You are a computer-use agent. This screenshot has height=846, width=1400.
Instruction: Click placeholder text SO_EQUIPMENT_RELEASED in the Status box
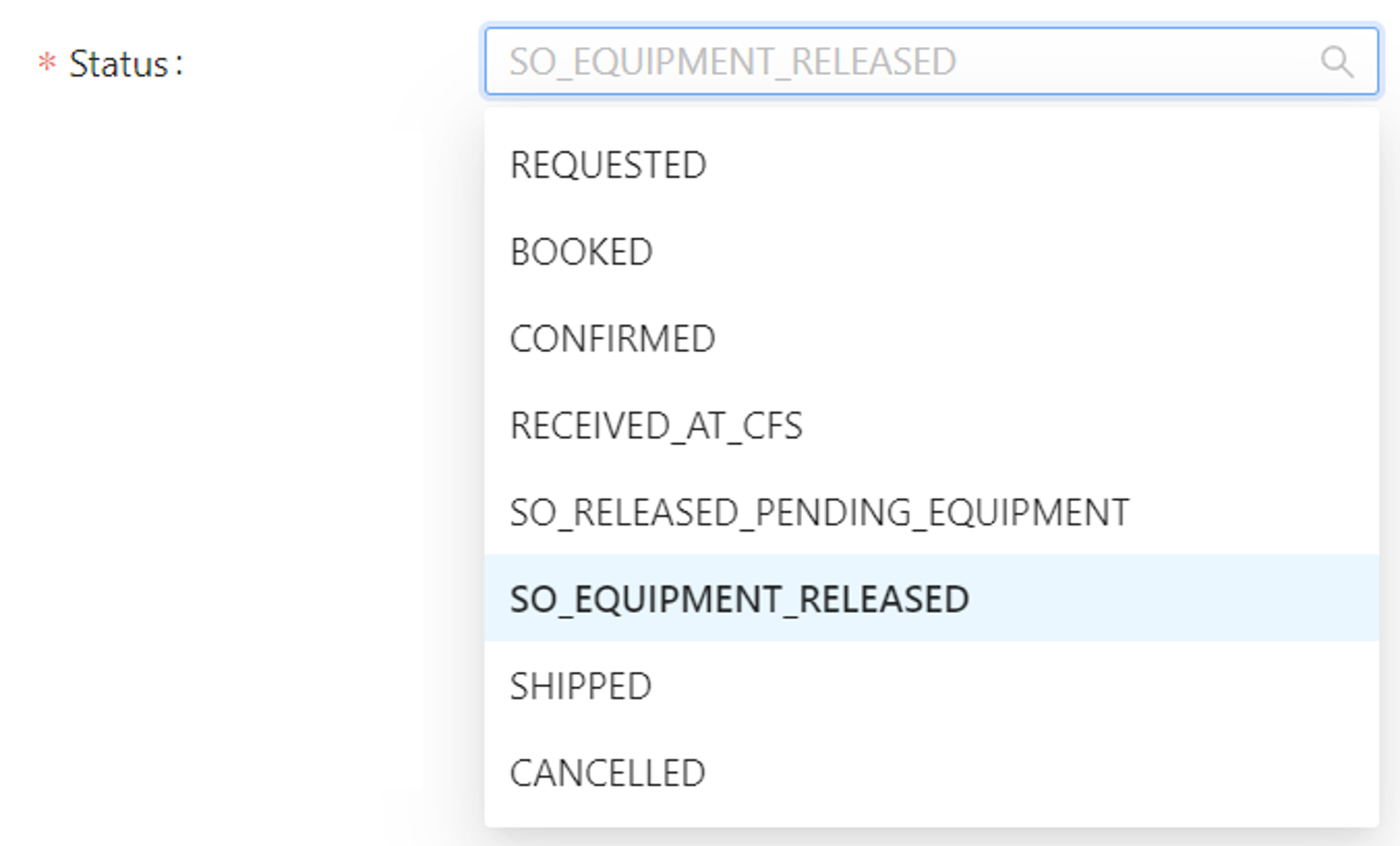(732, 61)
